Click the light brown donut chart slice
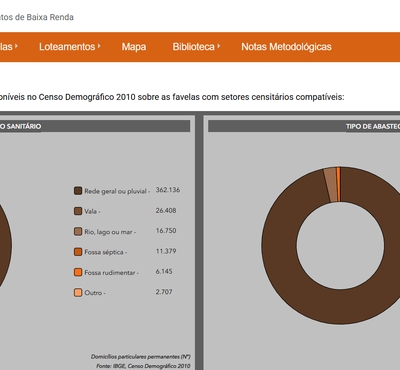This screenshot has height=370, width=400. pos(330,185)
